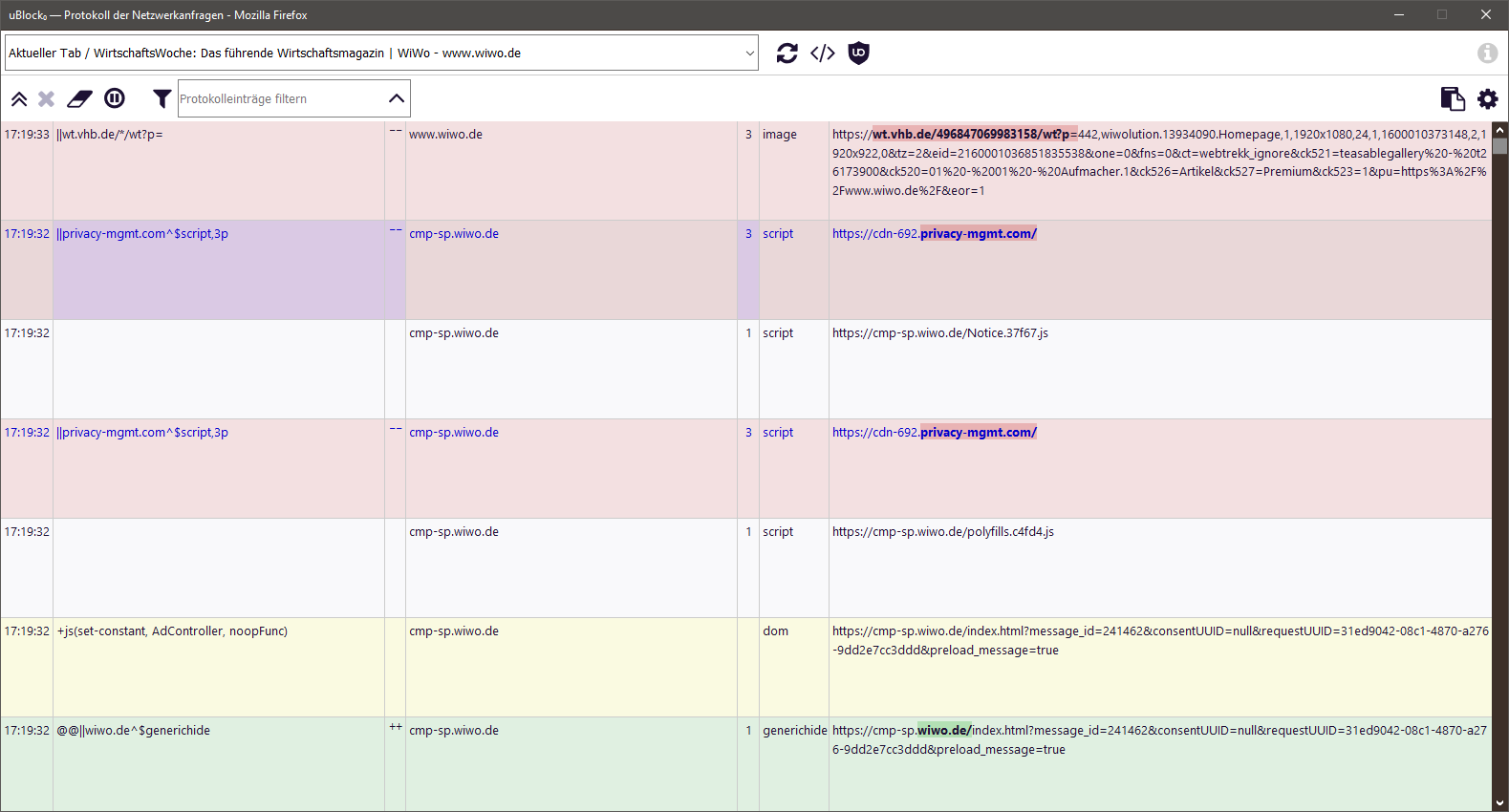Click the grey X icon in toolbar

[x=46, y=98]
